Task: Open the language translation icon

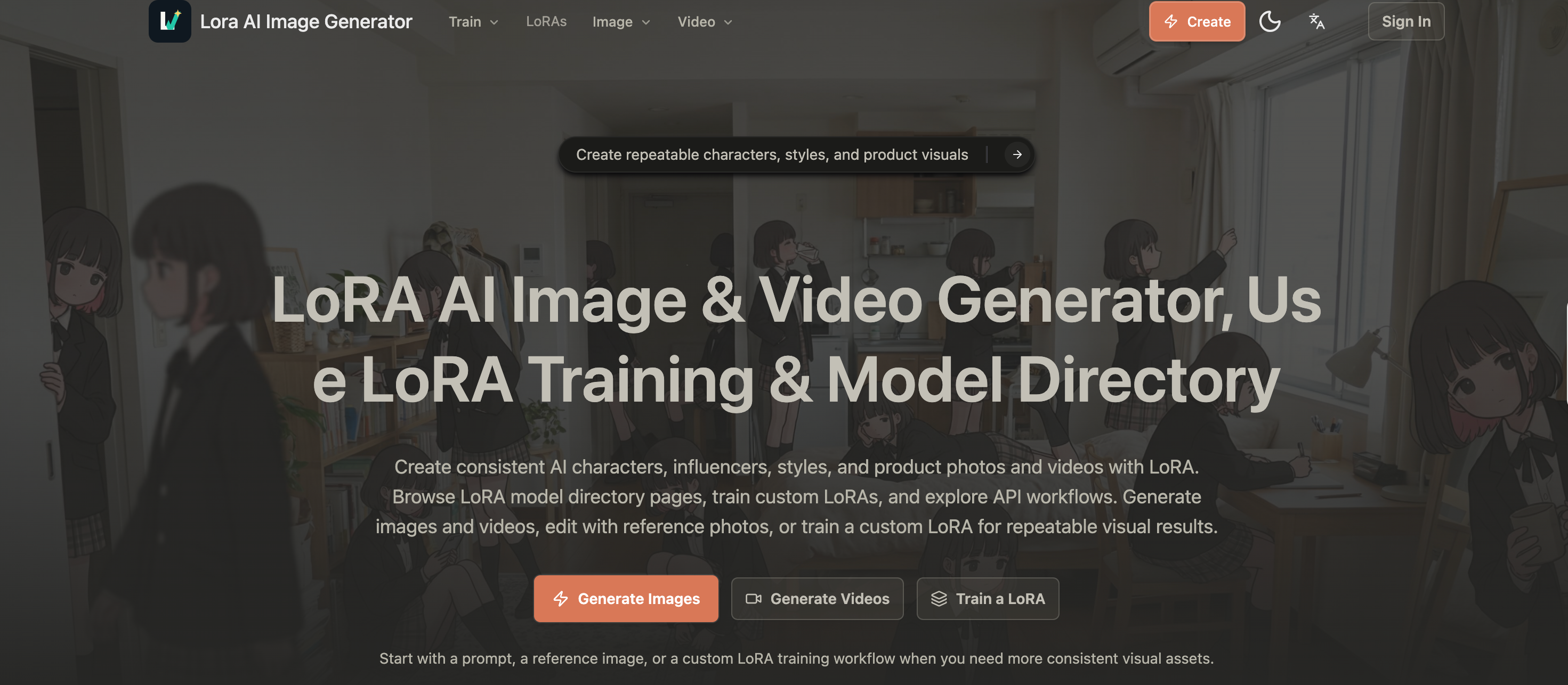Action: coord(1316,21)
